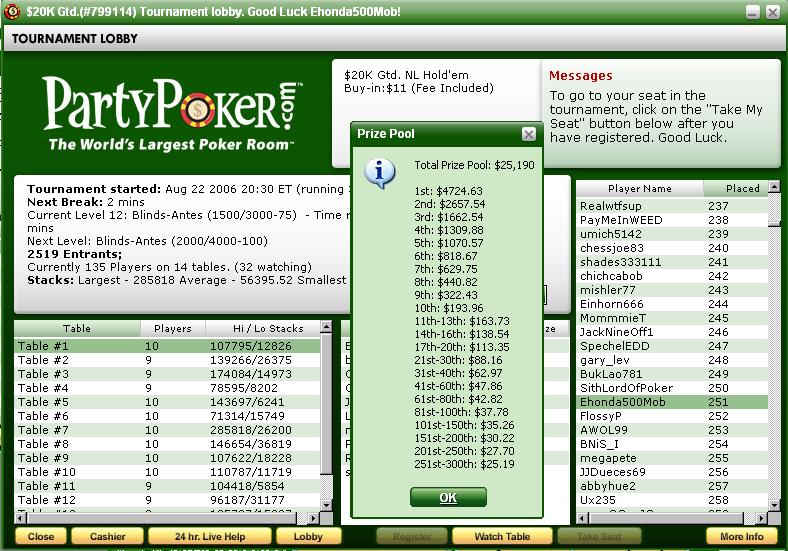The width and height of the screenshot is (788, 551).
Task: Select highlighted player Ehonda500Mob
Action: coord(672,402)
